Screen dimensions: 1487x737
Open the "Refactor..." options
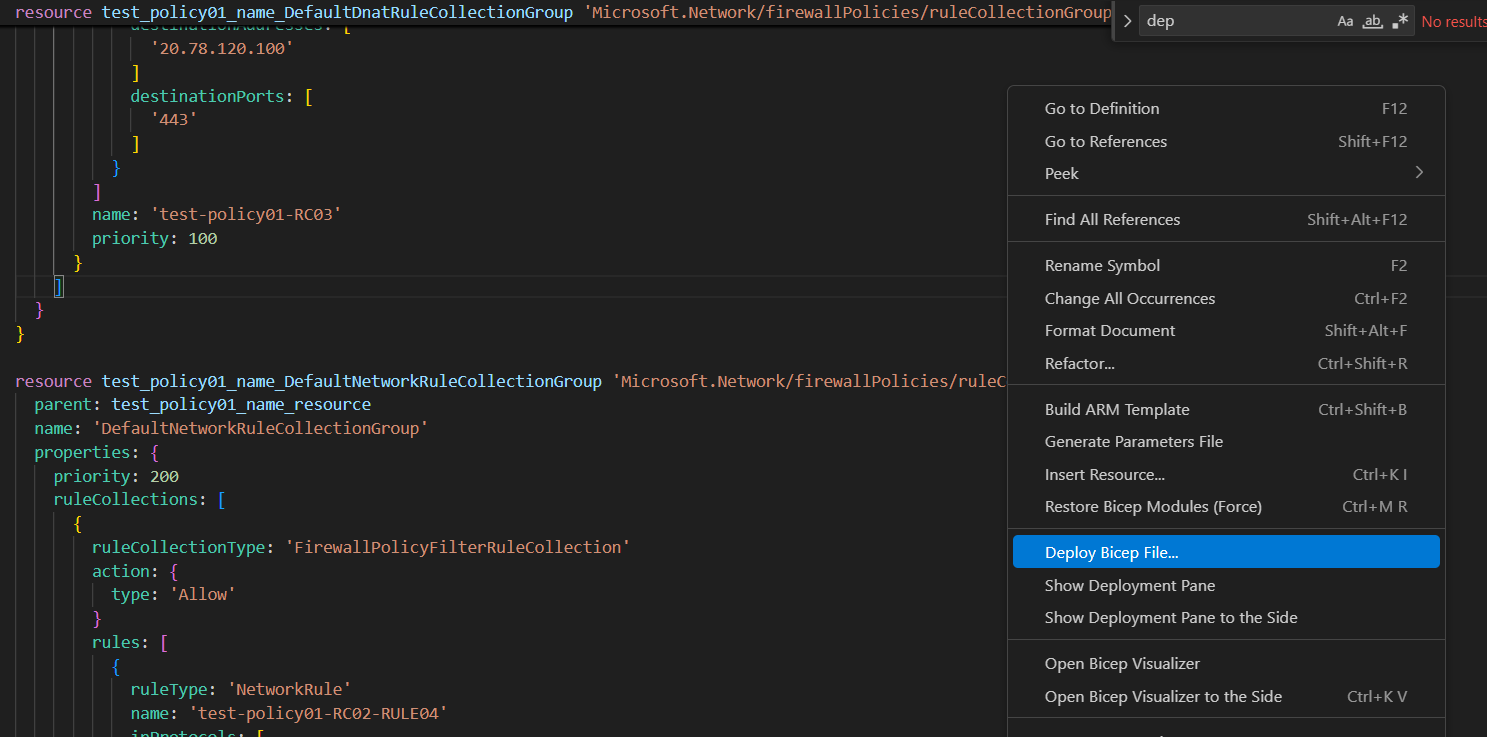(x=1086, y=363)
